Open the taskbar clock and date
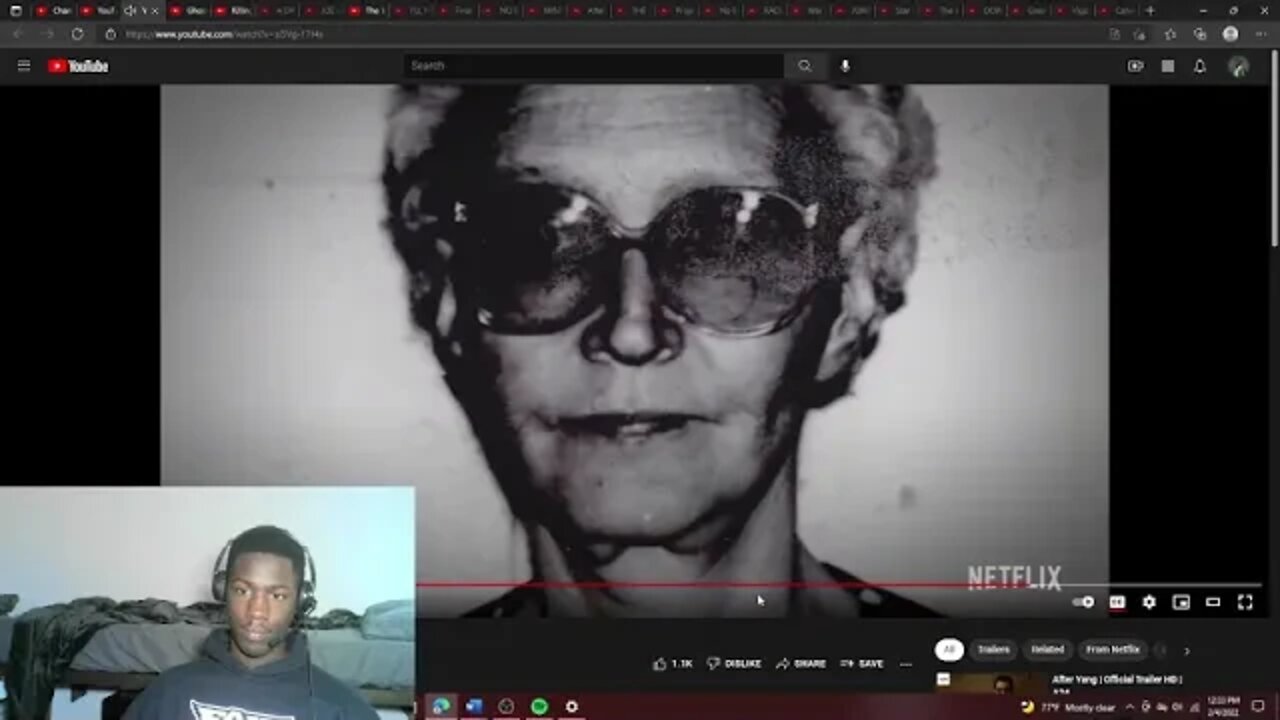Image resolution: width=1280 pixels, height=720 pixels. pos(1223,706)
